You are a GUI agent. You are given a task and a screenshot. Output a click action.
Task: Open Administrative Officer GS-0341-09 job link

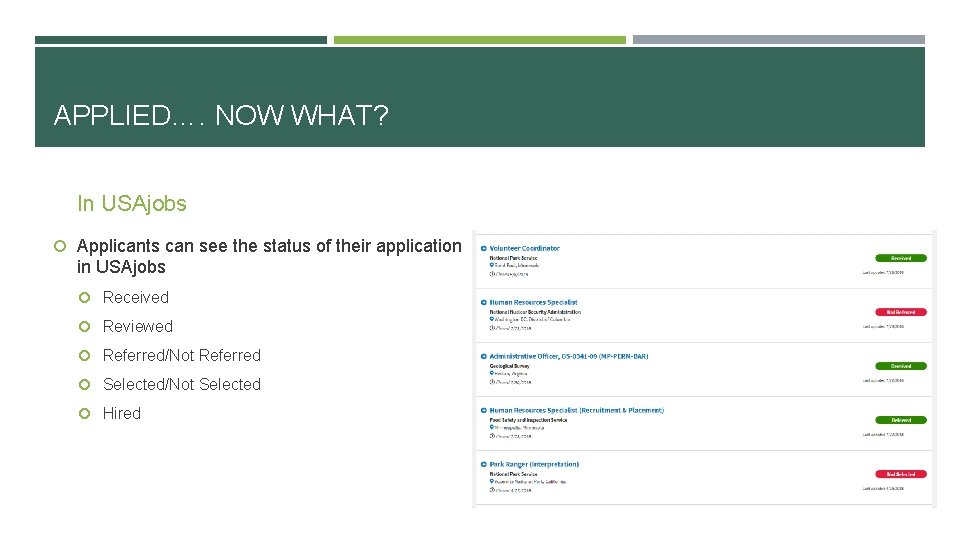[x=569, y=356]
